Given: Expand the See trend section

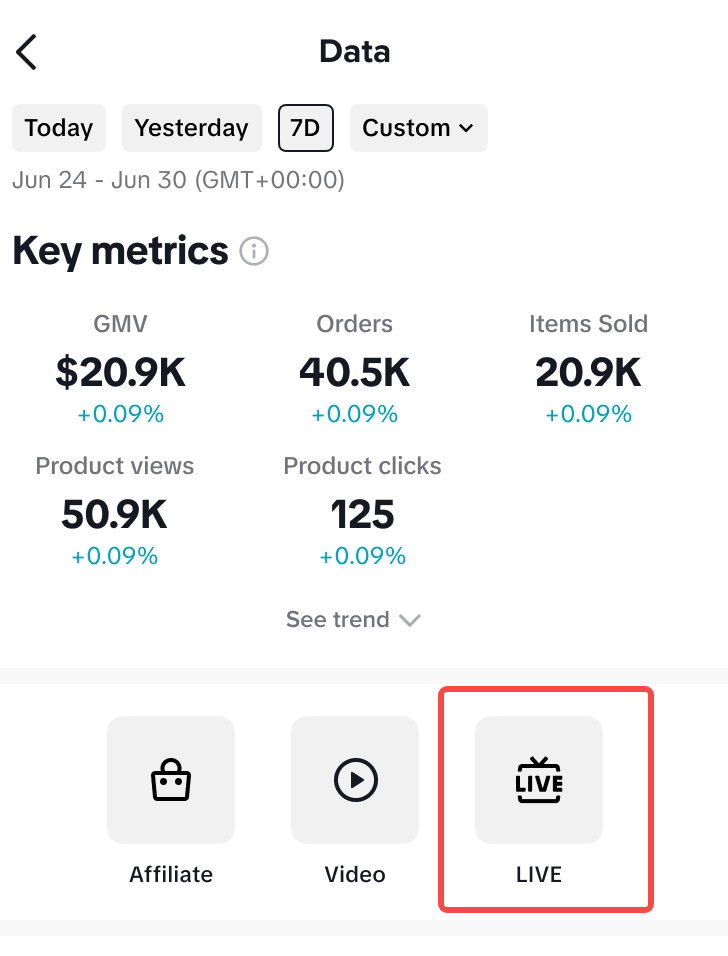Looking at the screenshot, I should (x=353, y=620).
